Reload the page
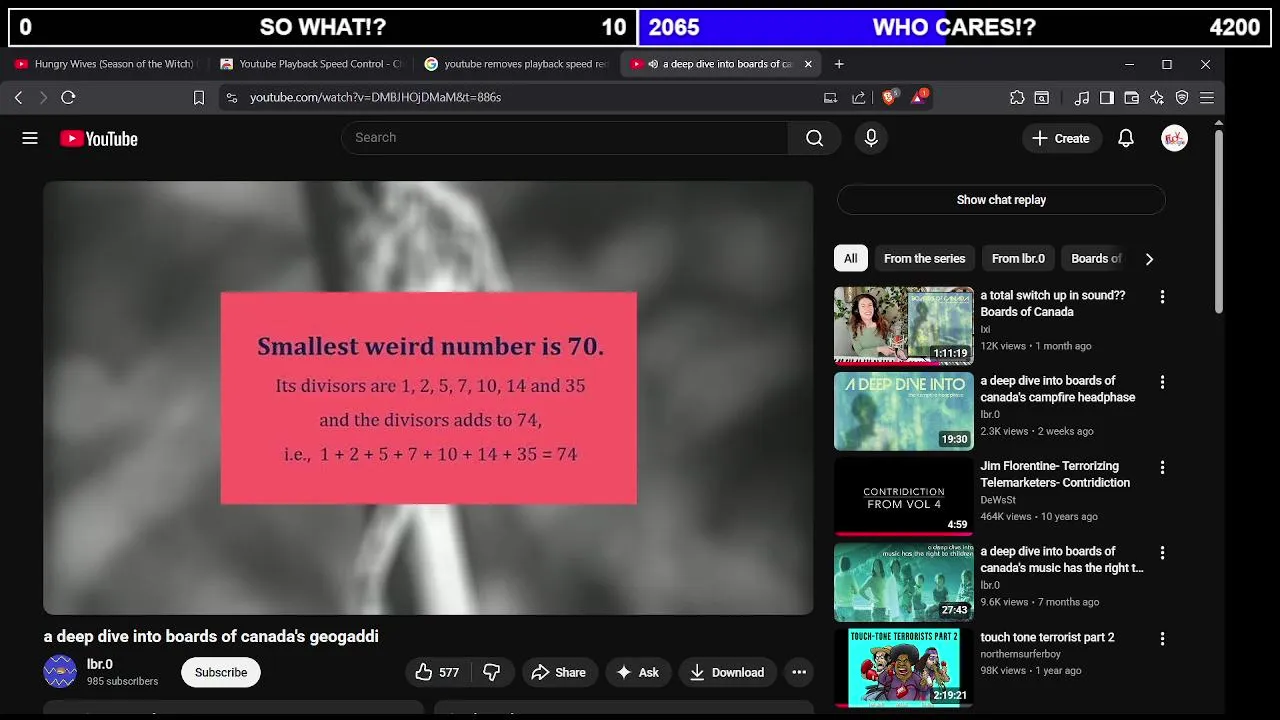This screenshot has width=1280, height=720. (x=68, y=97)
